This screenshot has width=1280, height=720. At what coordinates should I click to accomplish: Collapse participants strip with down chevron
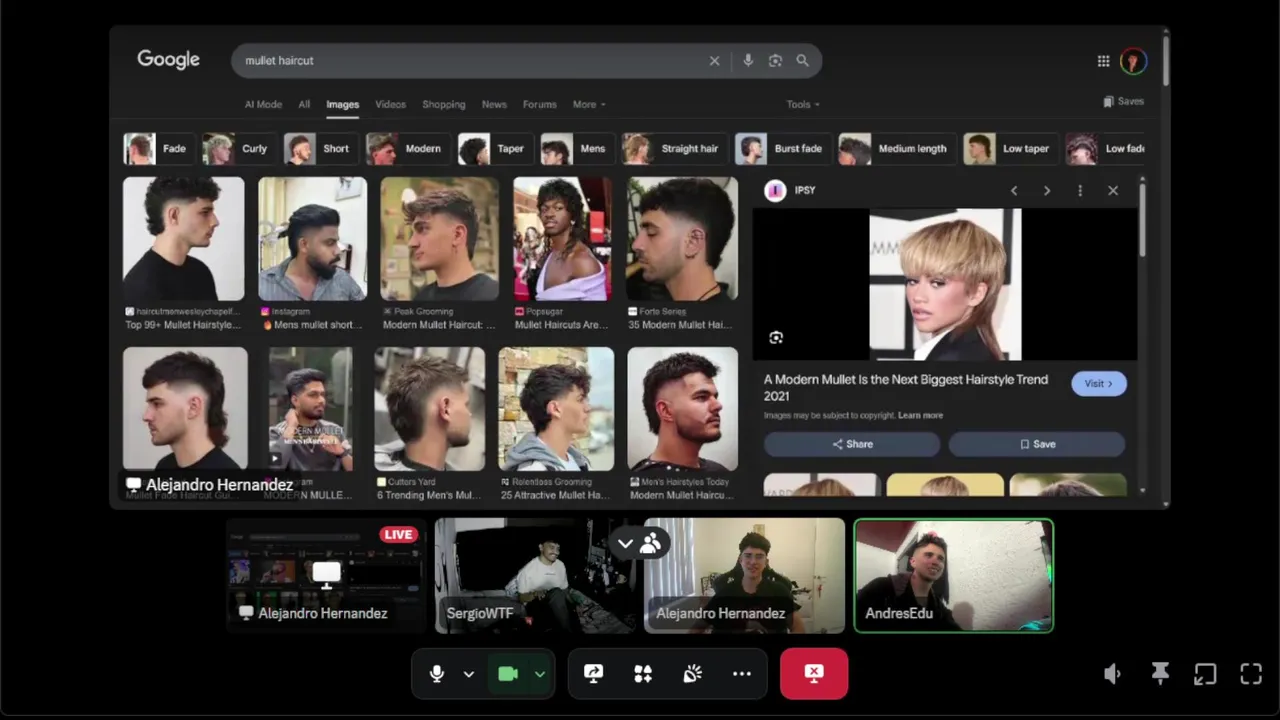click(x=625, y=543)
